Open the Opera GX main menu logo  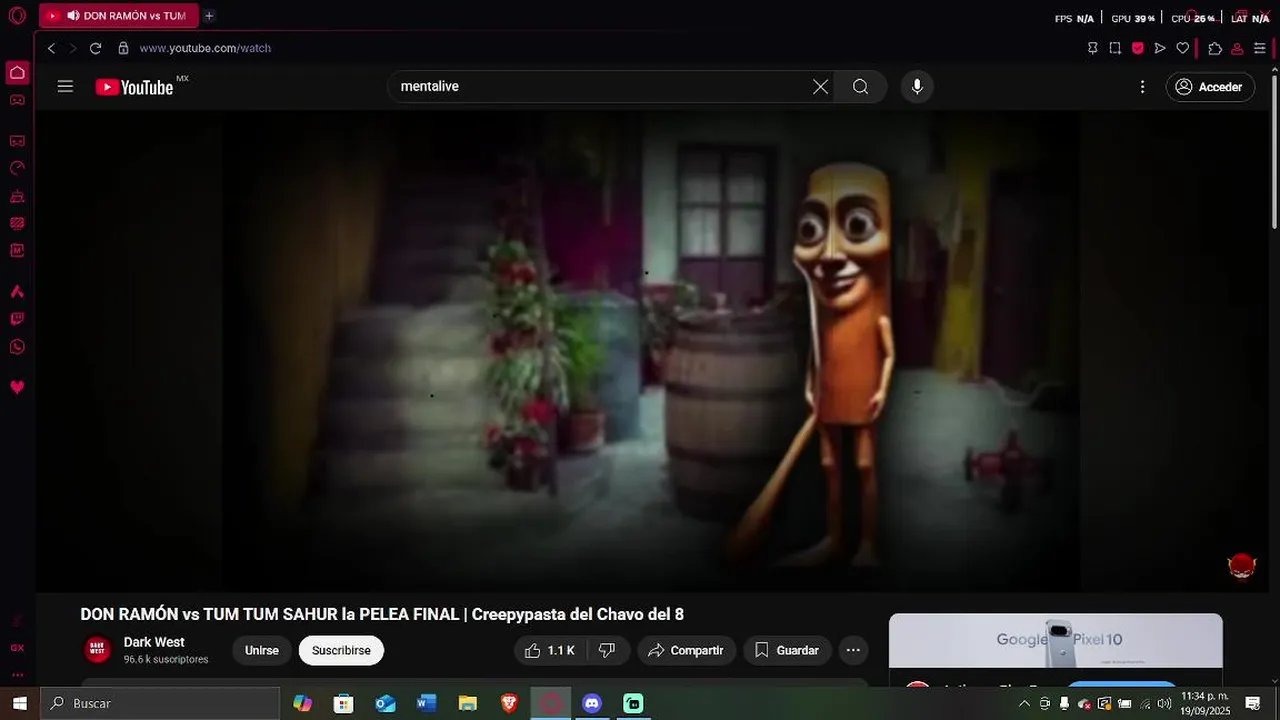pos(17,16)
